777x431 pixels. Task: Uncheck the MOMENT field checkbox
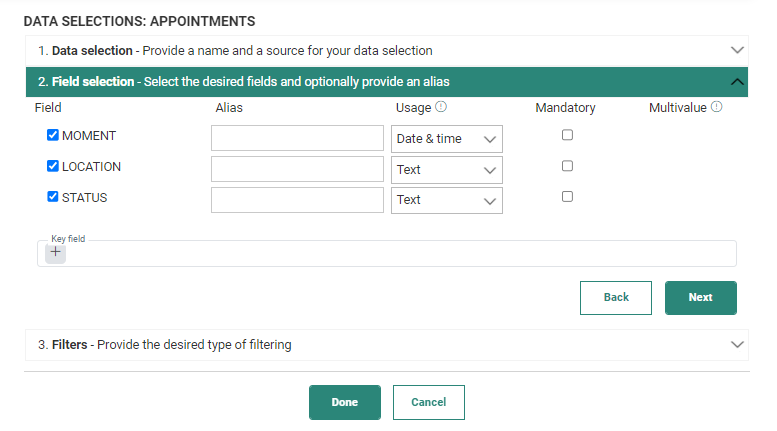tap(53, 135)
